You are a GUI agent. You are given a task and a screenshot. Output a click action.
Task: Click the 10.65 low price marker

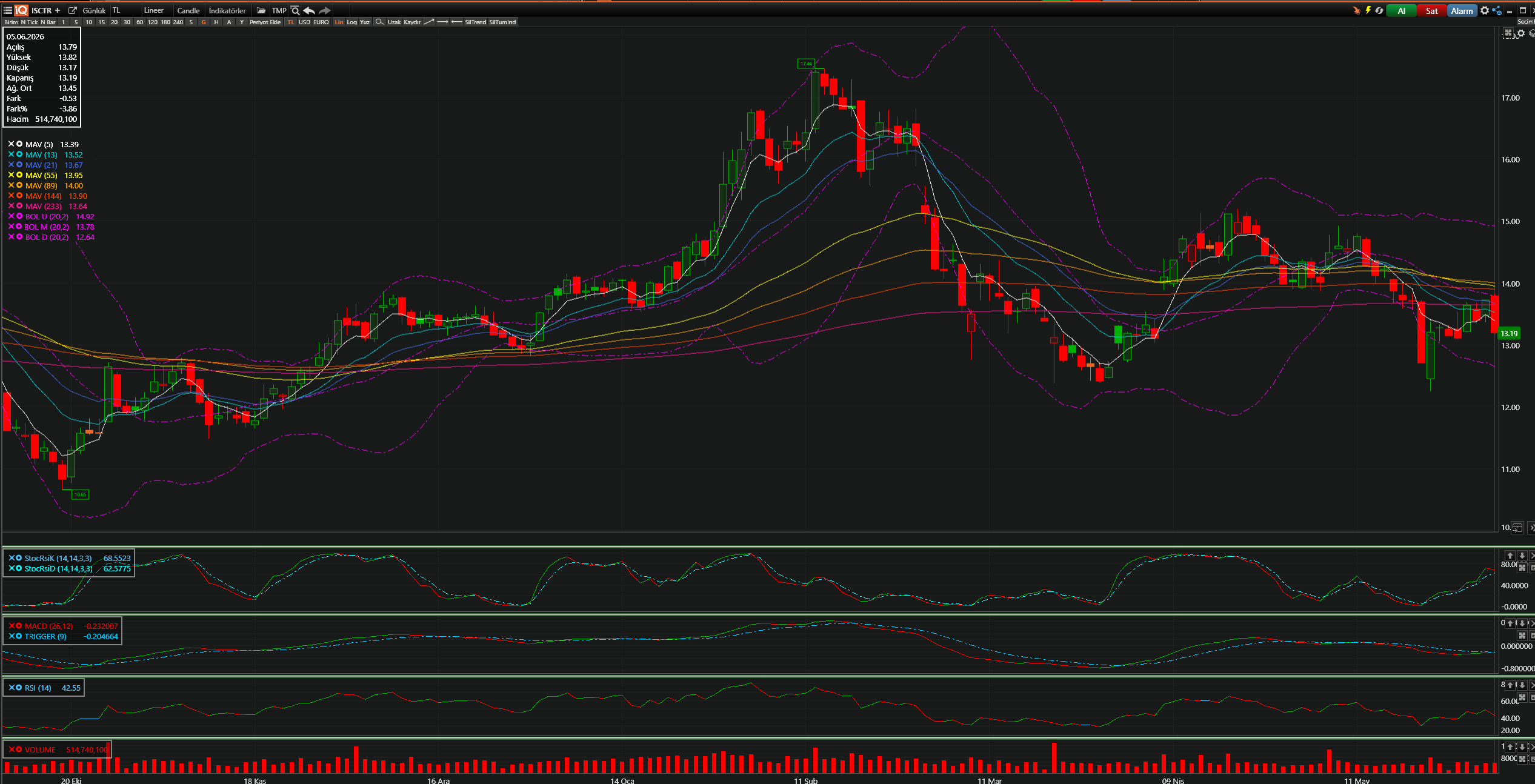80,494
